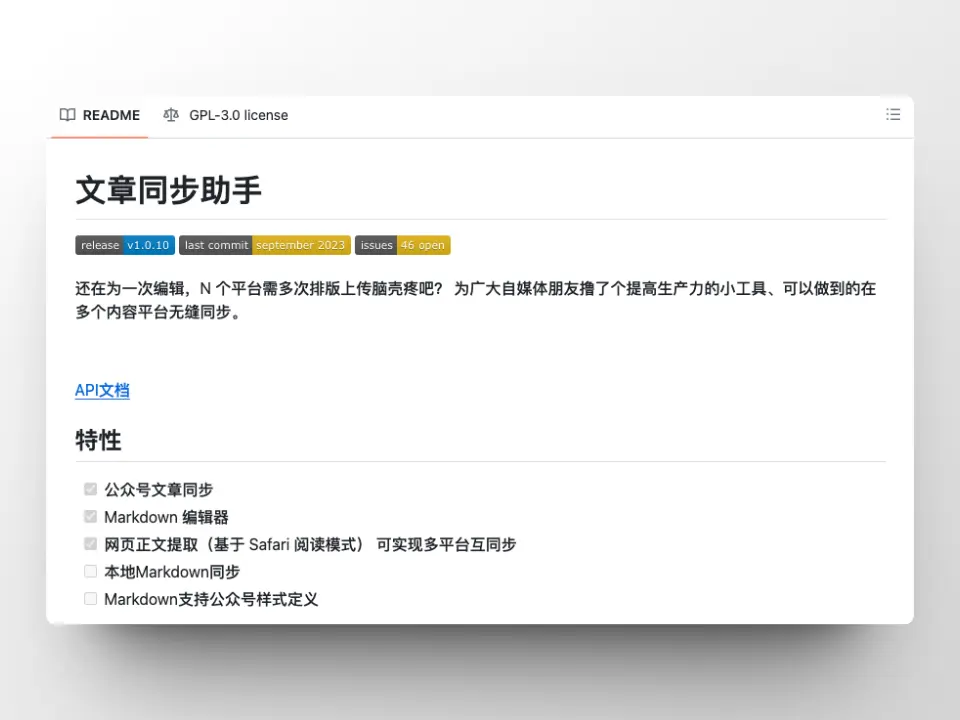Click the last commit september 2023 badge

(265, 245)
